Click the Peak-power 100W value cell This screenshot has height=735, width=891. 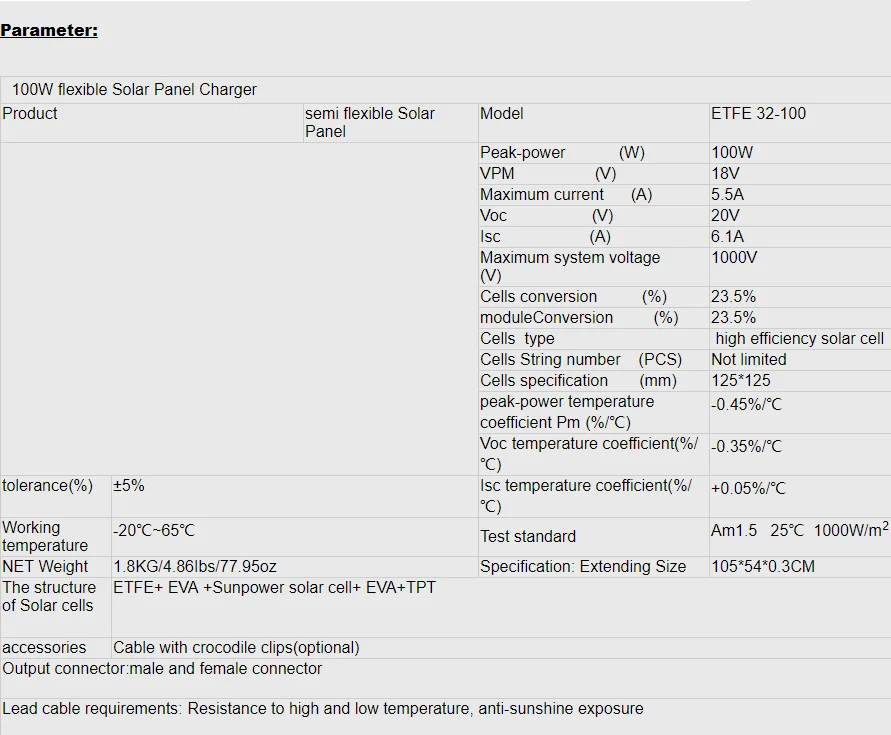pyautogui.click(x=732, y=152)
